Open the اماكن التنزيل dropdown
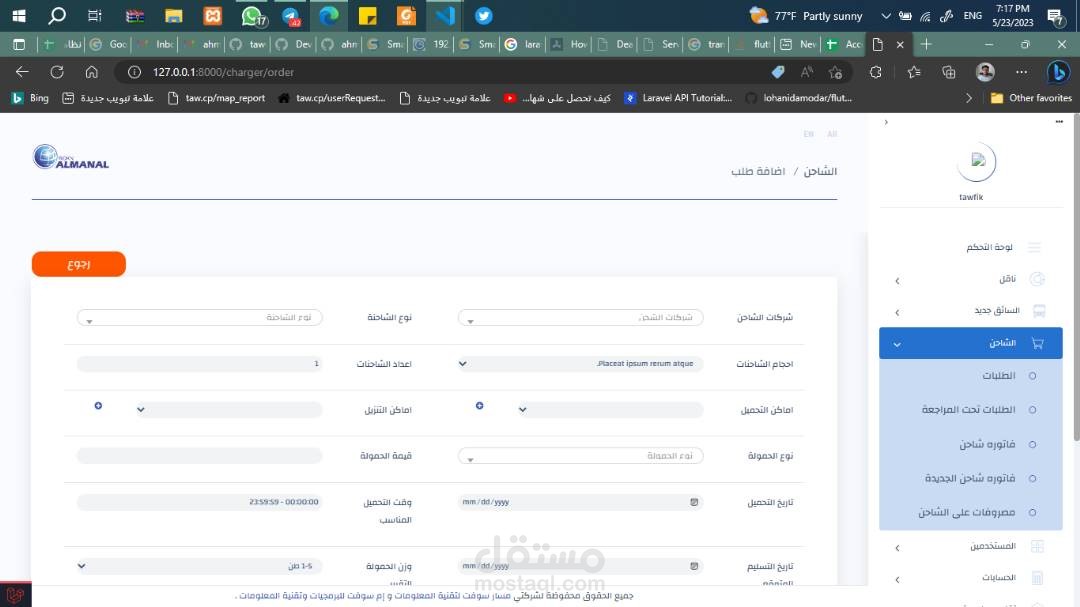Viewport: 1080px width, 607px height. 228,410
